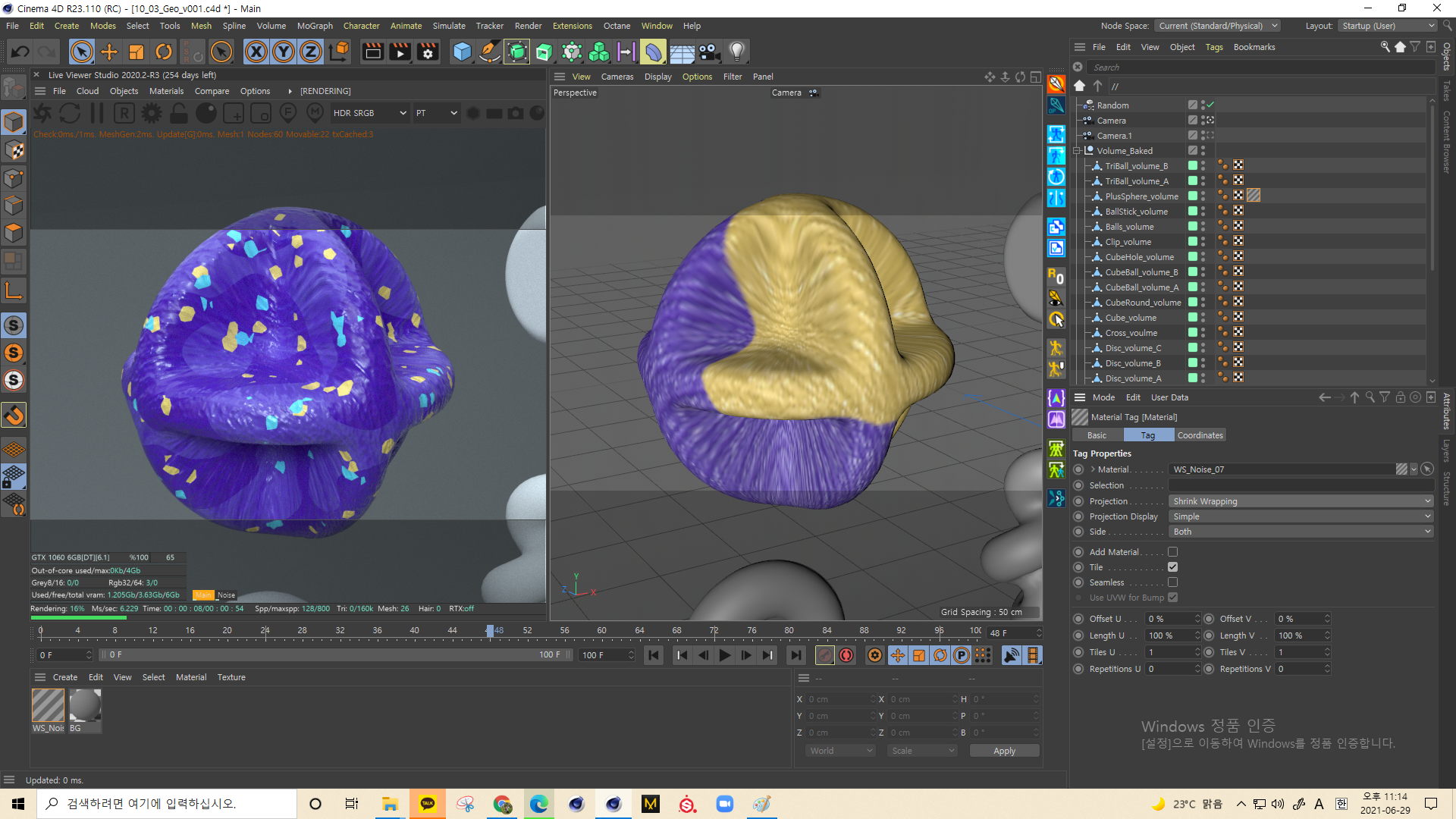
Task: Select the WS_Noise material thumbnail
Action: click(x=48, y=706)
